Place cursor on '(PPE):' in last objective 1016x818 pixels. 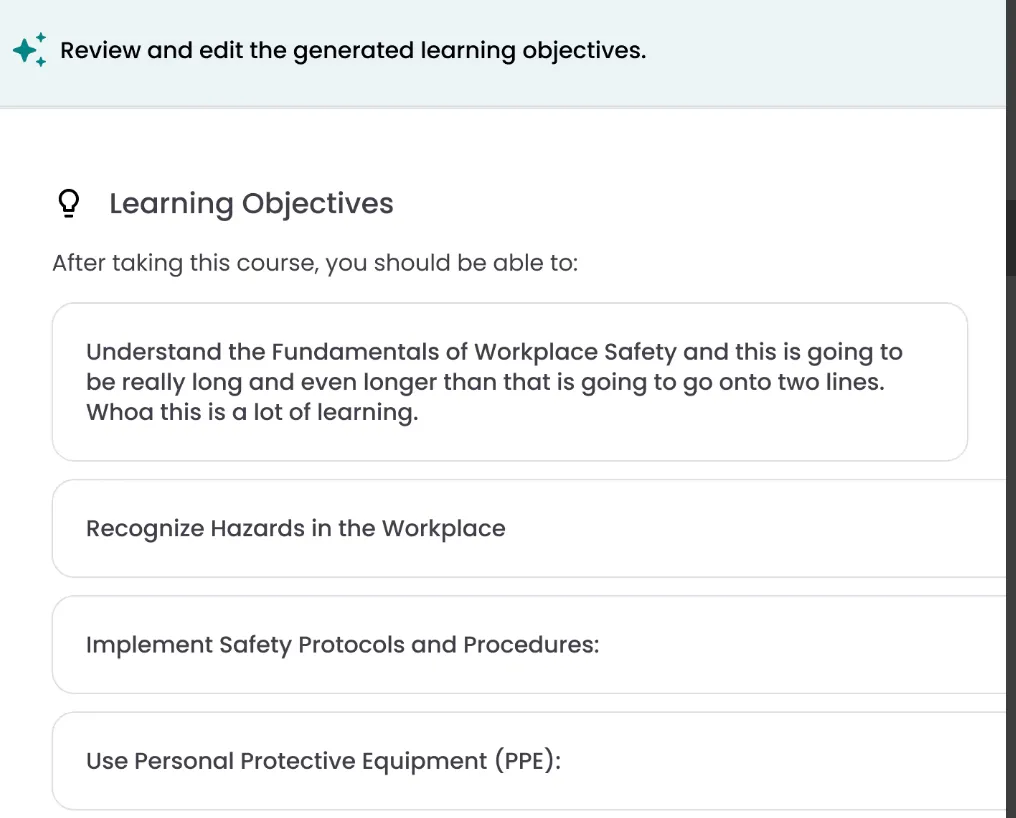click(x=528, y=760)
